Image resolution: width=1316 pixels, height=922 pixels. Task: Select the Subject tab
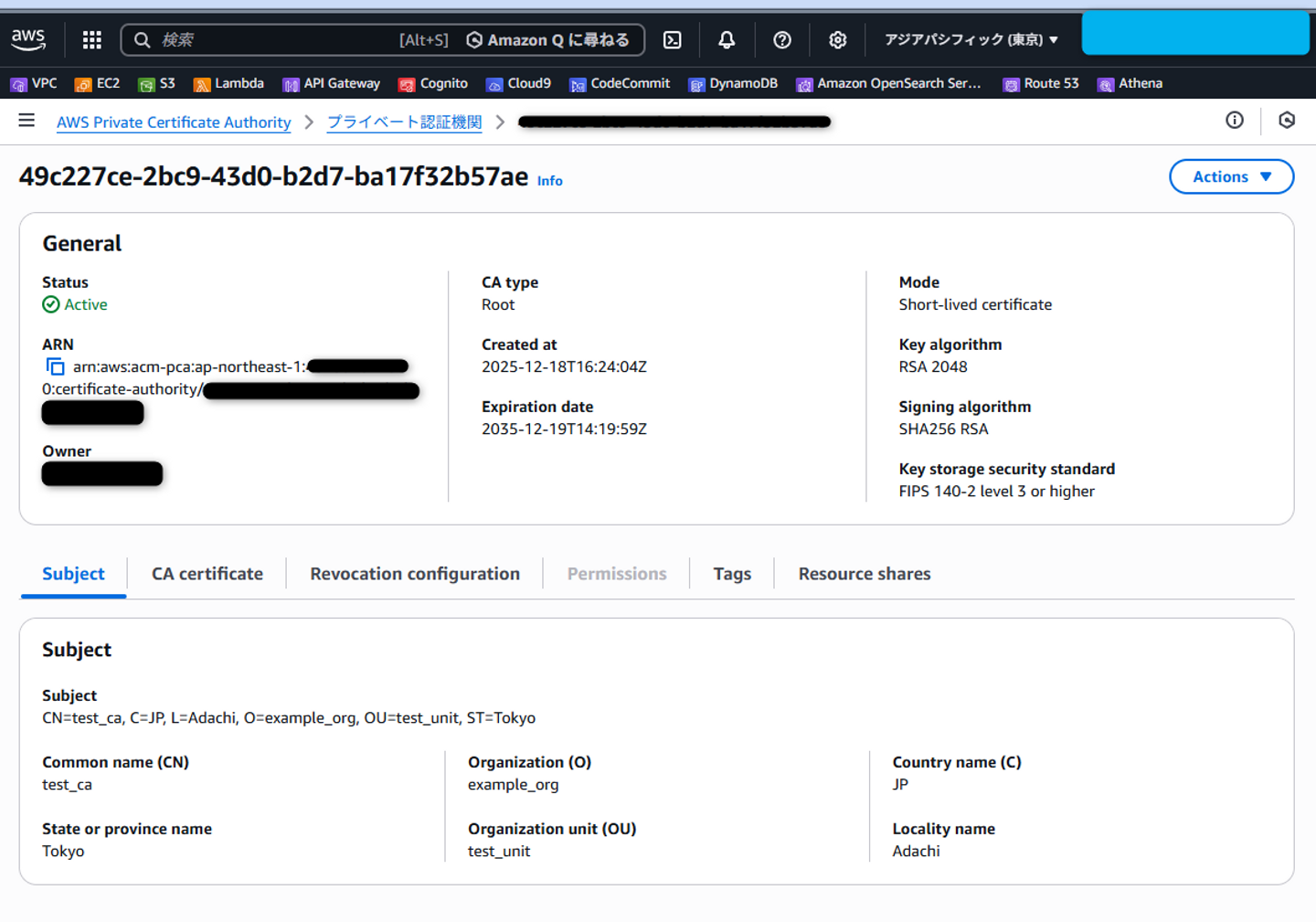[73, 574]
